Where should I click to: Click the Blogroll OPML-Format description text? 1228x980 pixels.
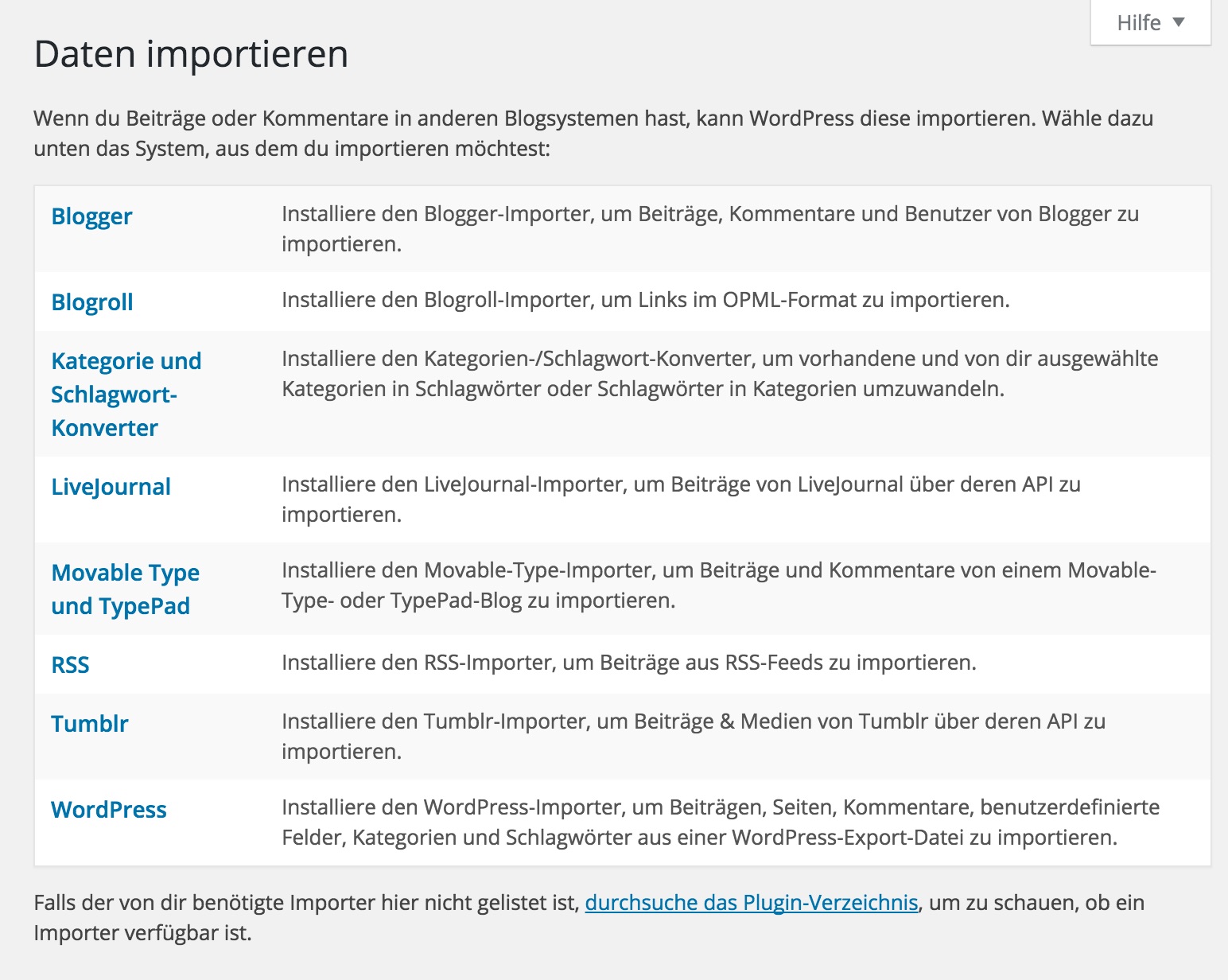pyautogui.click(x=645, y=301)
